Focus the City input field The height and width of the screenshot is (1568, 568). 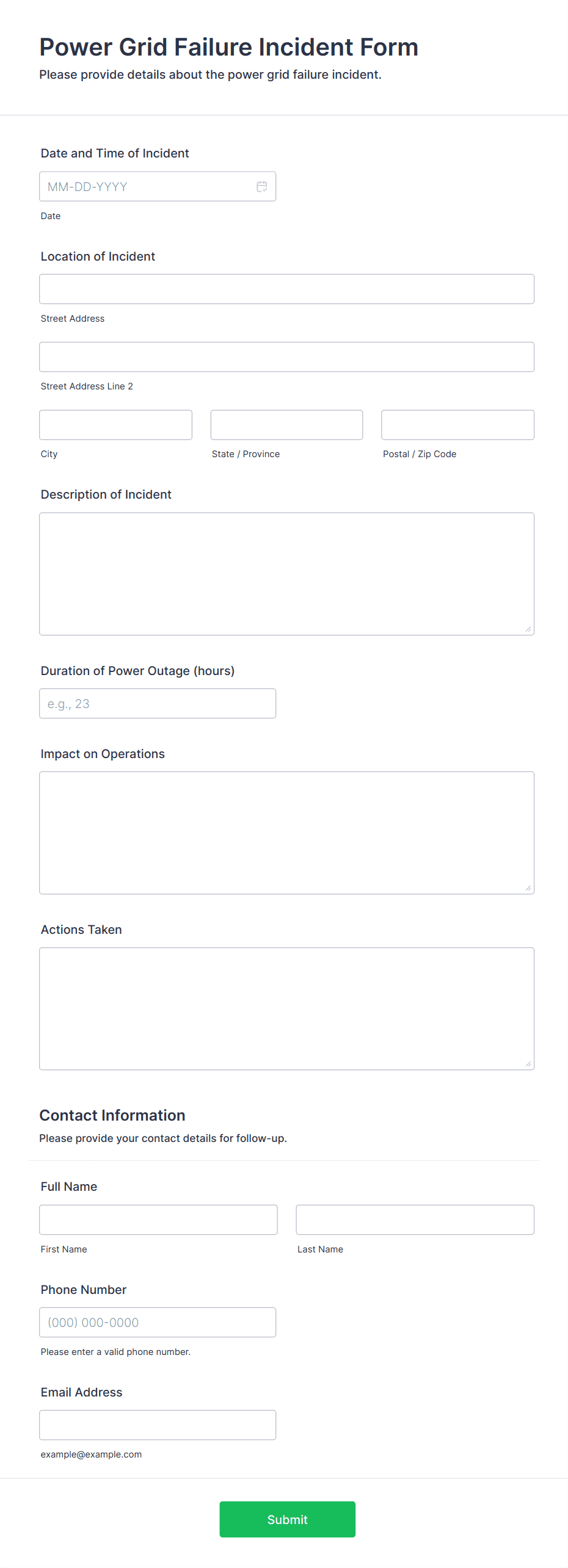point(115,425)
